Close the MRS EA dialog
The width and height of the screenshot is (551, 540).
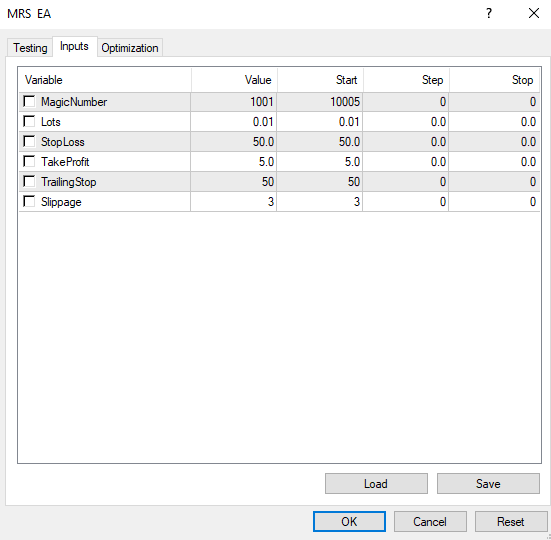click(x=534, y=13)
